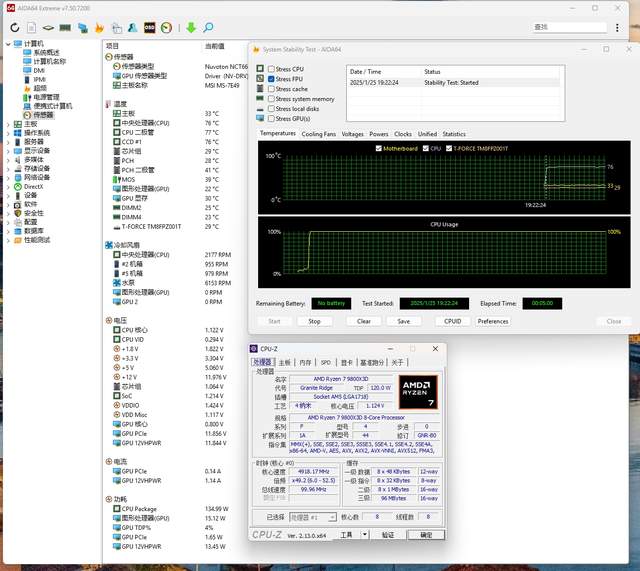Image resolution: width=640 pixels, height=571 pixels.
Task: Open the 内存 tab in CPU-Z
Action: pos(305,362)
